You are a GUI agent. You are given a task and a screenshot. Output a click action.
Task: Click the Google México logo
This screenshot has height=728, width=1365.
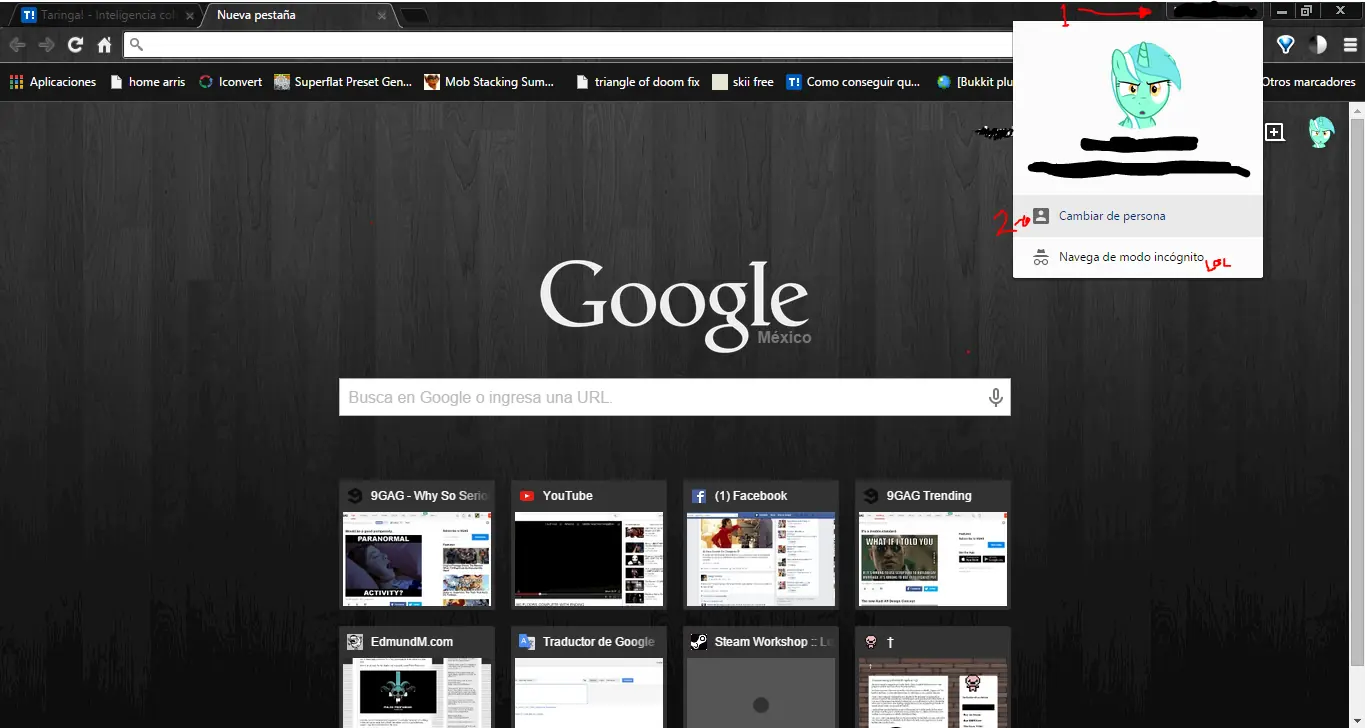[675, 305]
